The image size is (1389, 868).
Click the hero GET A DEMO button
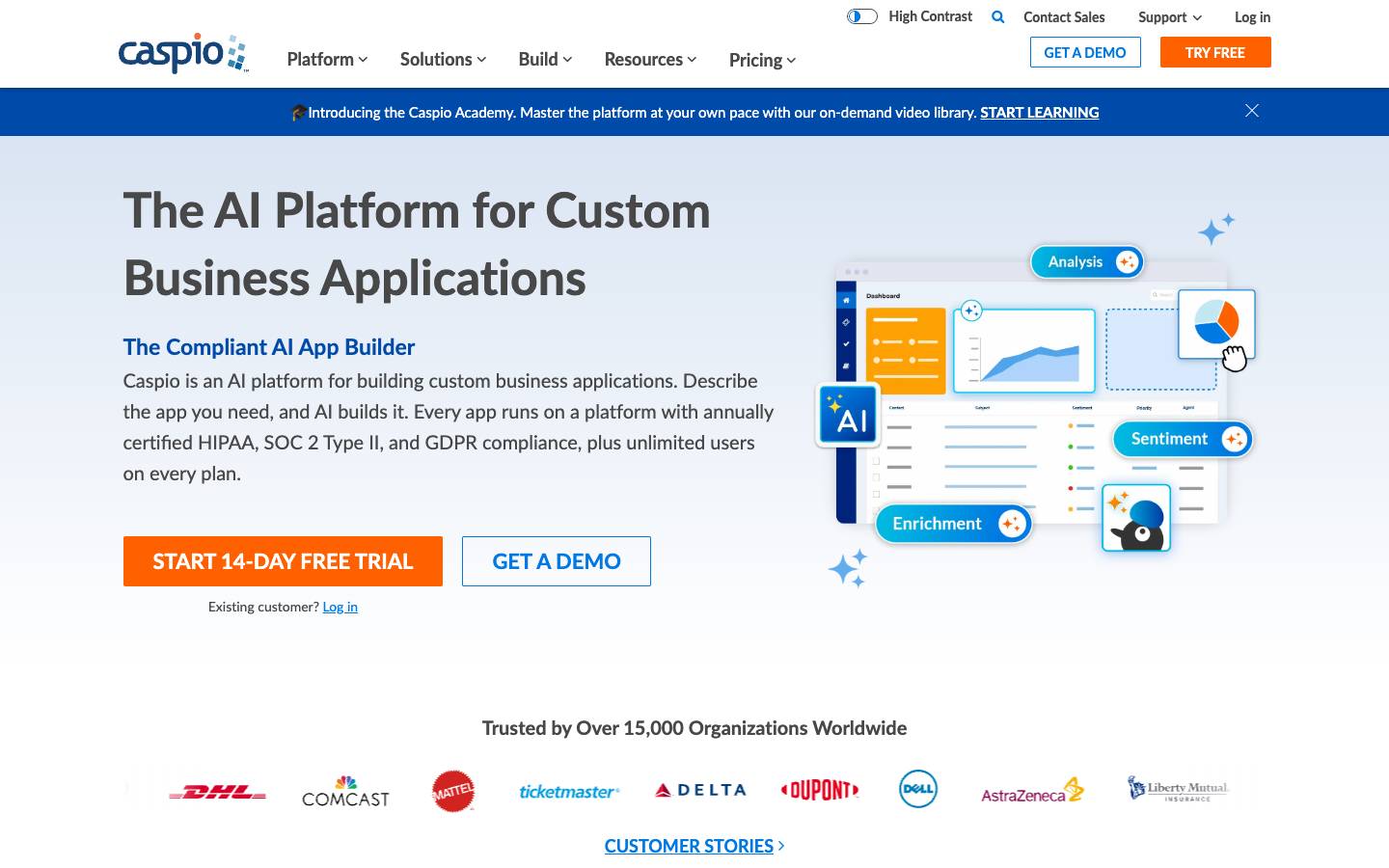click(x=557, y=561)
